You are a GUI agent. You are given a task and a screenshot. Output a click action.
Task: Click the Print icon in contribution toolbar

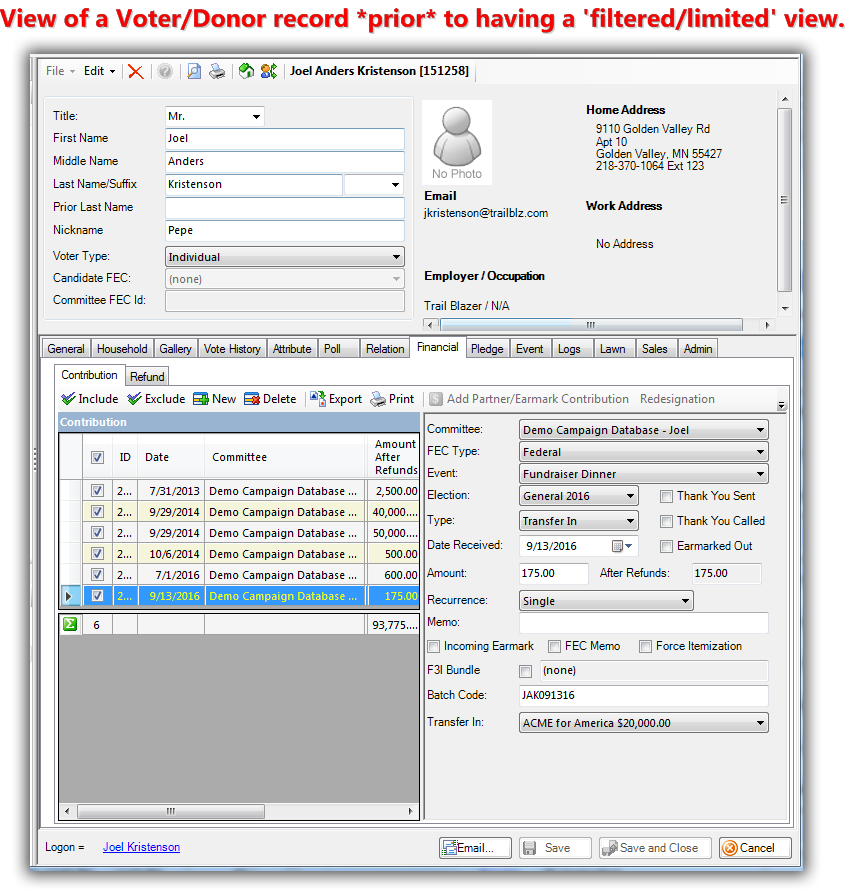click(x=378, y=399)
